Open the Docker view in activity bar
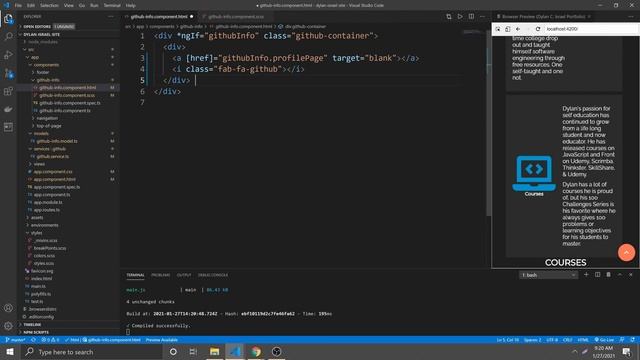640x360 pixels. click(x=8, y=109)
